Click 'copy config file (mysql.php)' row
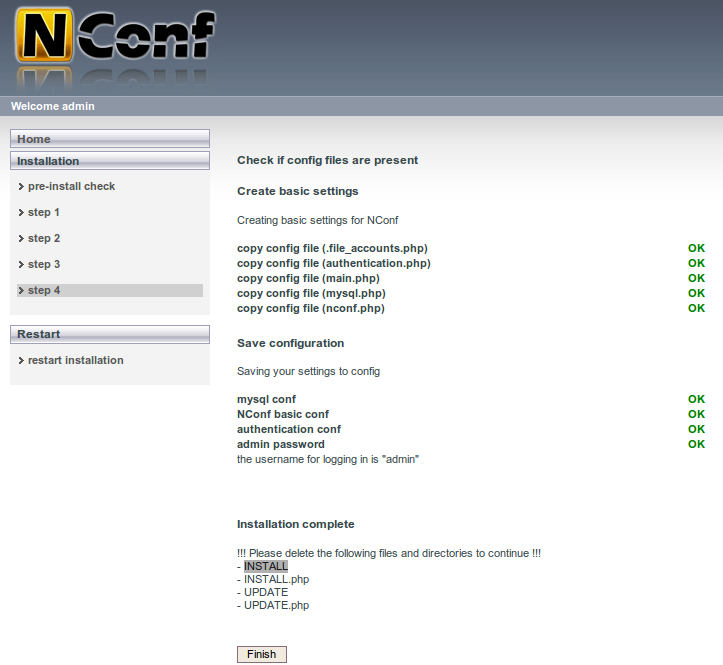 (x=311, y=293)
